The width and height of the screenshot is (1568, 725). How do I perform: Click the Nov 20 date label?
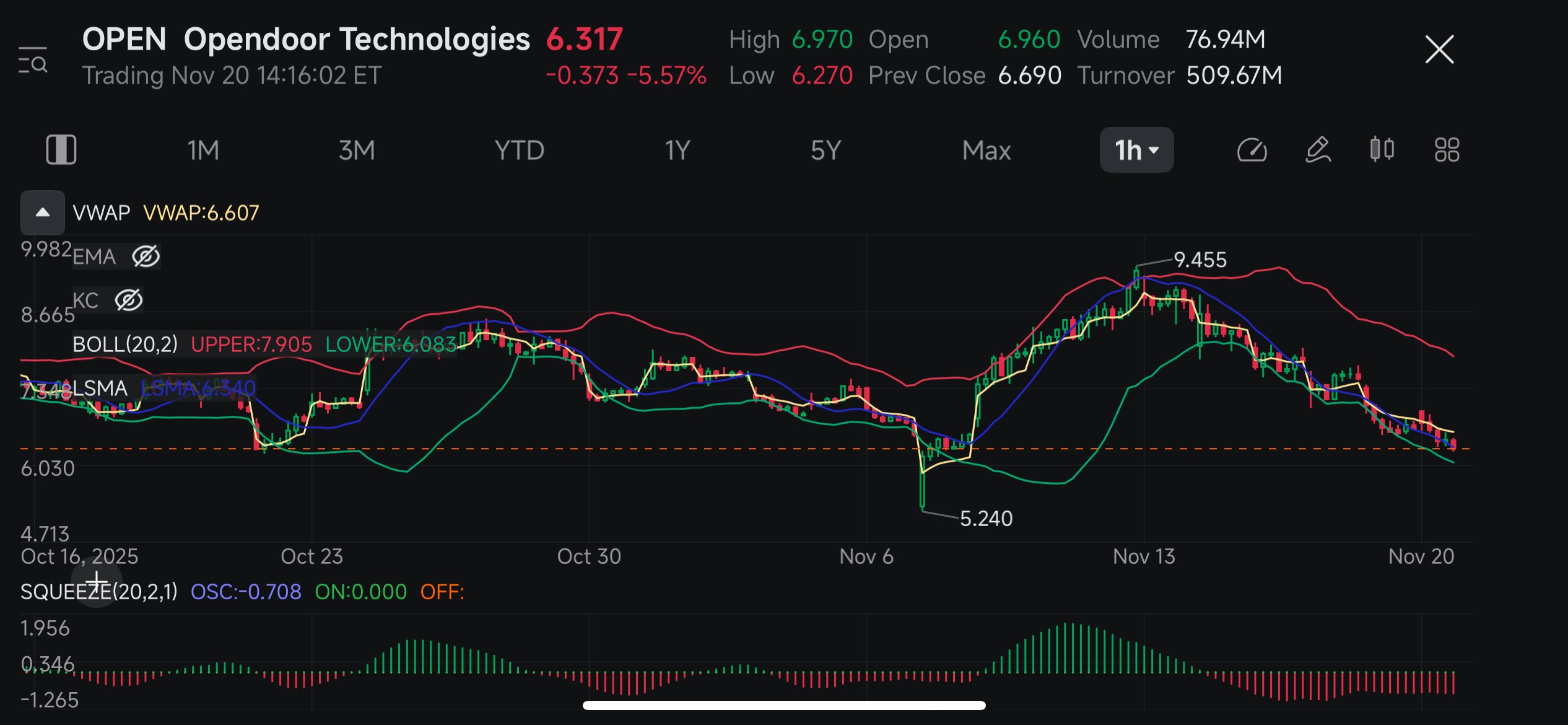click(1421, 556)
